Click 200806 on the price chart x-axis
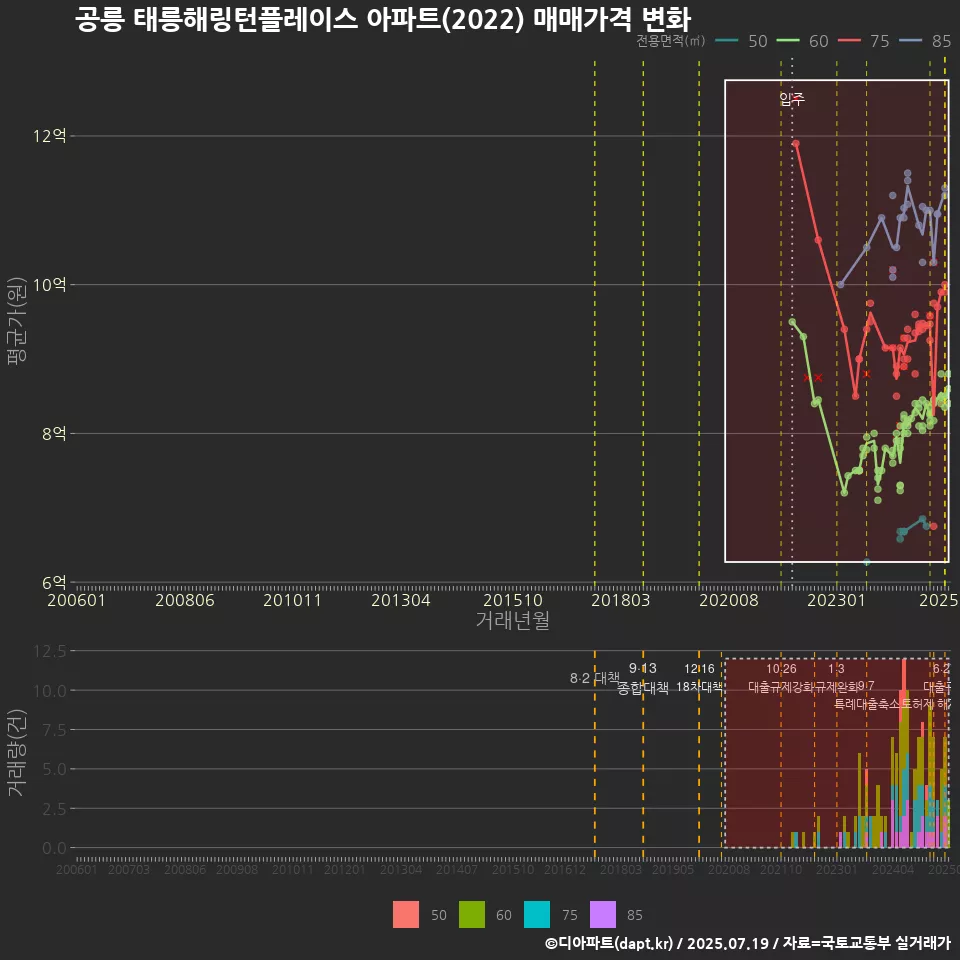The image size is (960, 960). [184, 600]
